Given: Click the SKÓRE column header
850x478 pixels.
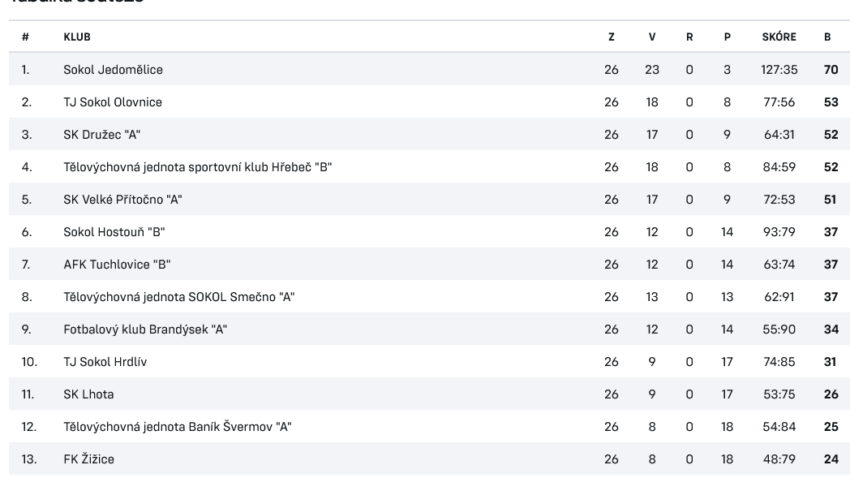Looking at the screenshot, I should click(x=779, y=37).
